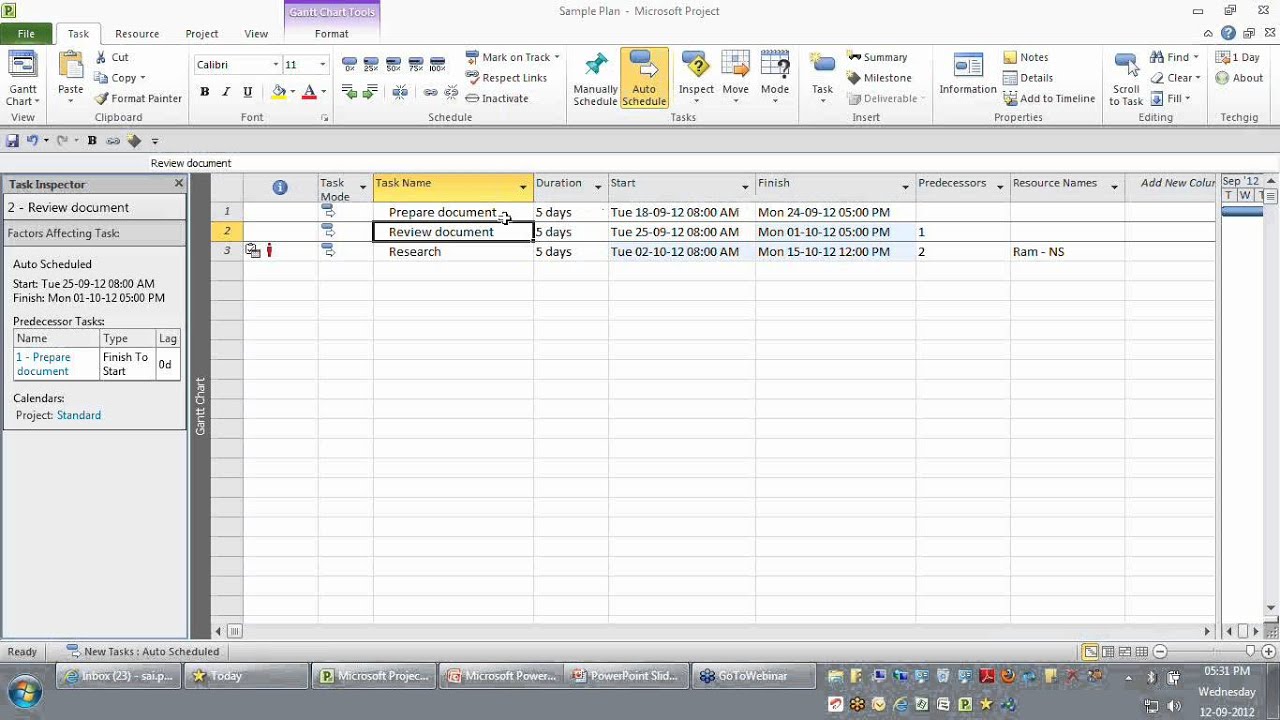
Task: Outdent the selected task
Action: pyautogui.click(x=349, y=92)
